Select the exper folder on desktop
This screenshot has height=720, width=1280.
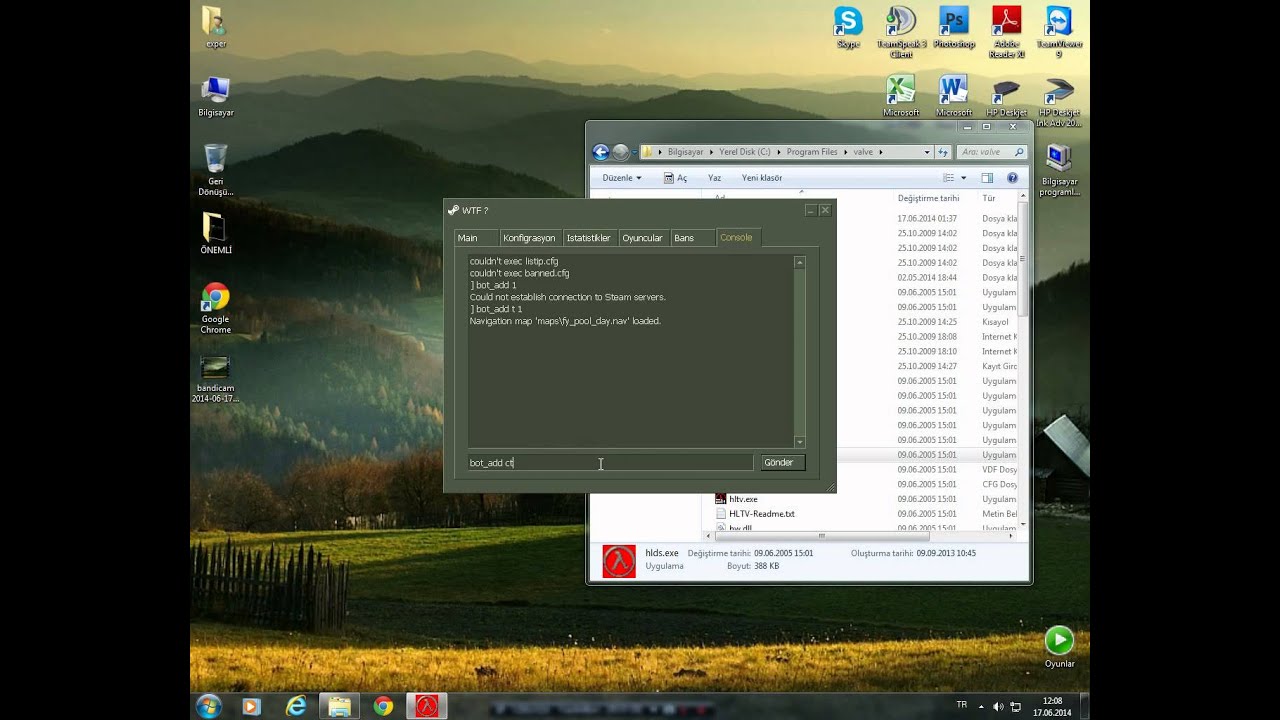(x=215, y=27)
